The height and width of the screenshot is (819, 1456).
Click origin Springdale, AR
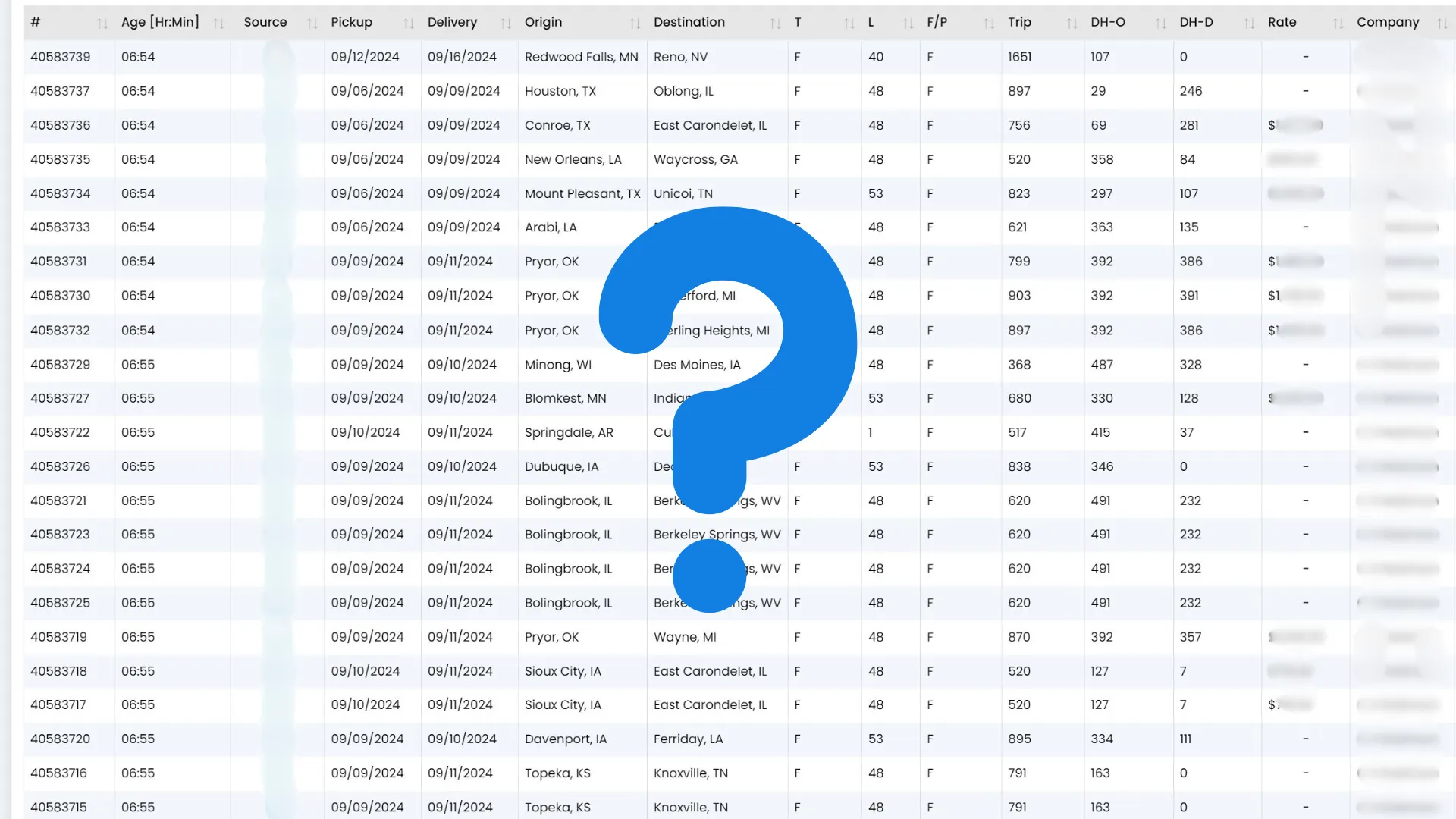click(x=569, y=432)
